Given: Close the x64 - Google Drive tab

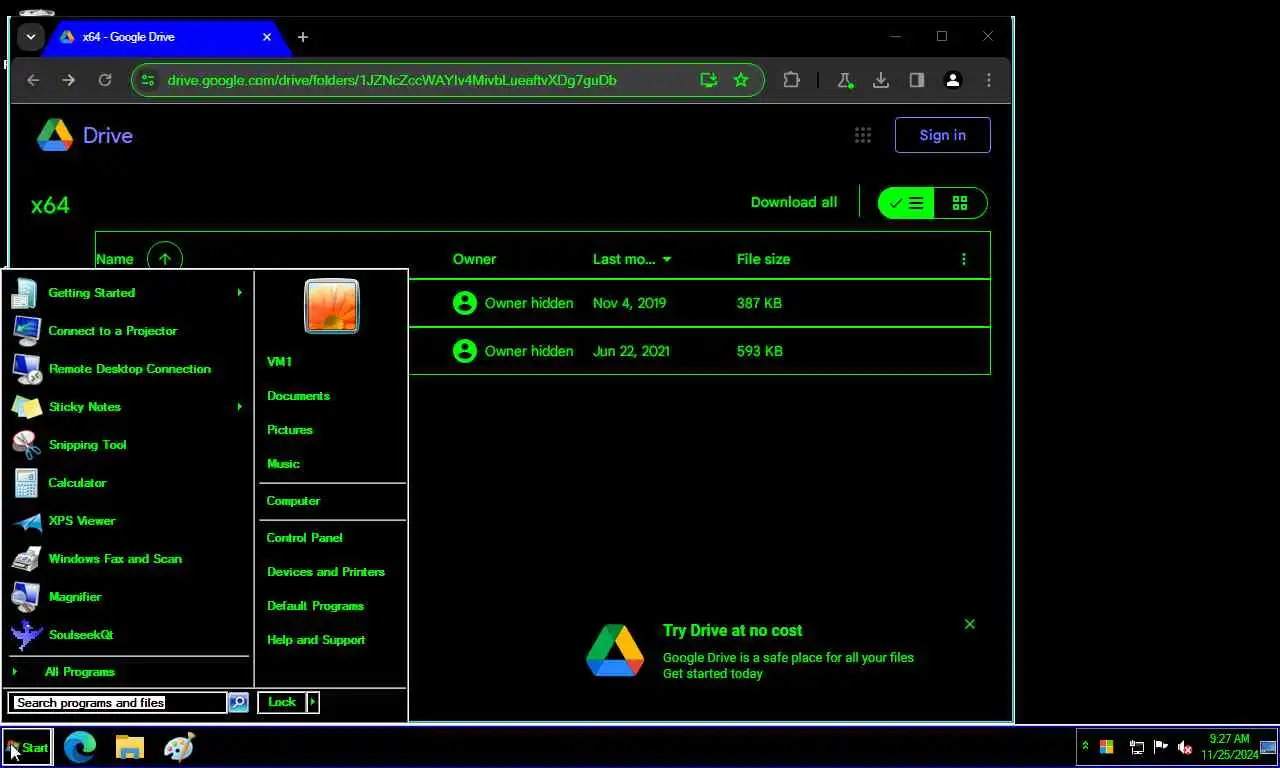Looking at the screenshot, I should point(267,37).
